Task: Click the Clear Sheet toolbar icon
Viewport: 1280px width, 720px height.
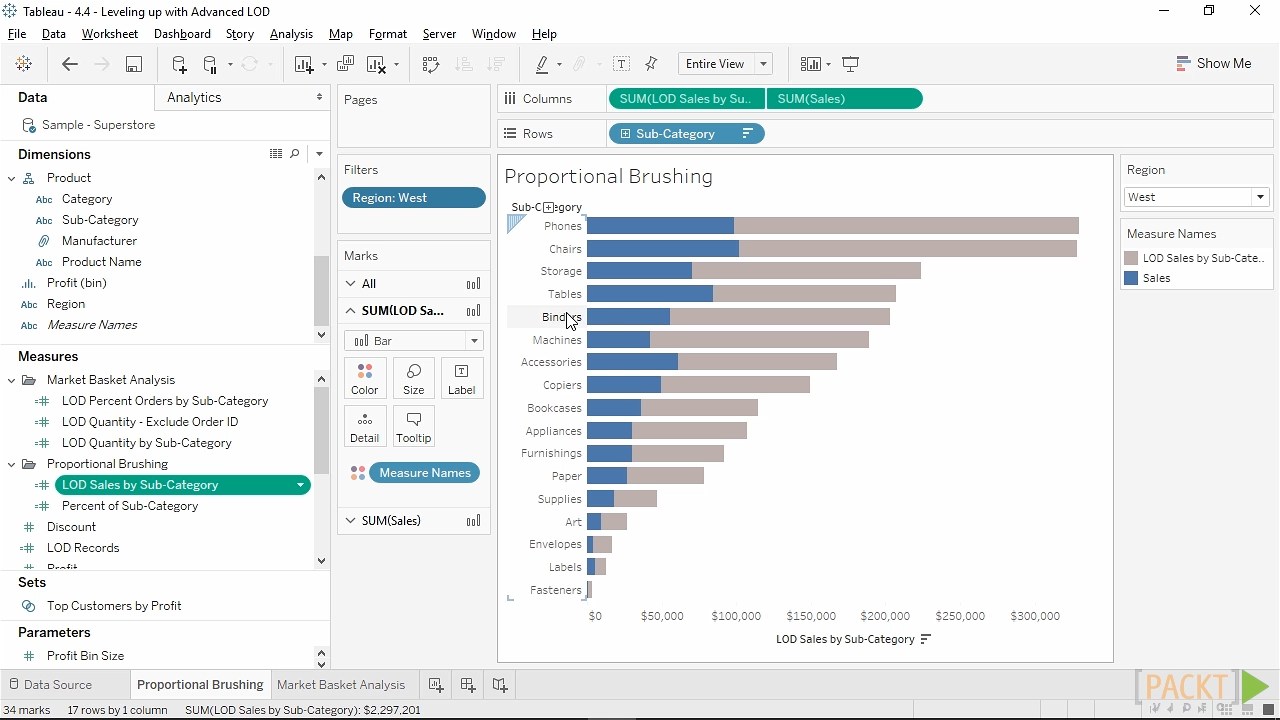Action: tap(377, 64)
